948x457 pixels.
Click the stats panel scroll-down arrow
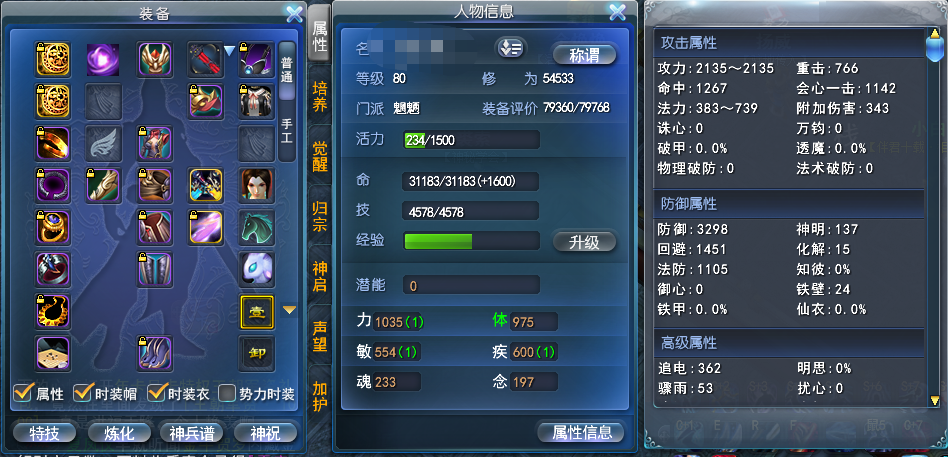click(x=935, y=400)
